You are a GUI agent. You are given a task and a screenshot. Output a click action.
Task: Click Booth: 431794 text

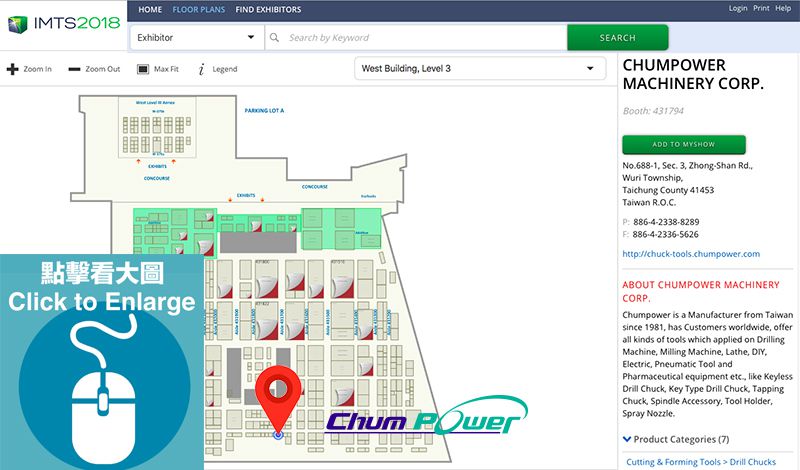pyautogui.click(x=653, y=111)
